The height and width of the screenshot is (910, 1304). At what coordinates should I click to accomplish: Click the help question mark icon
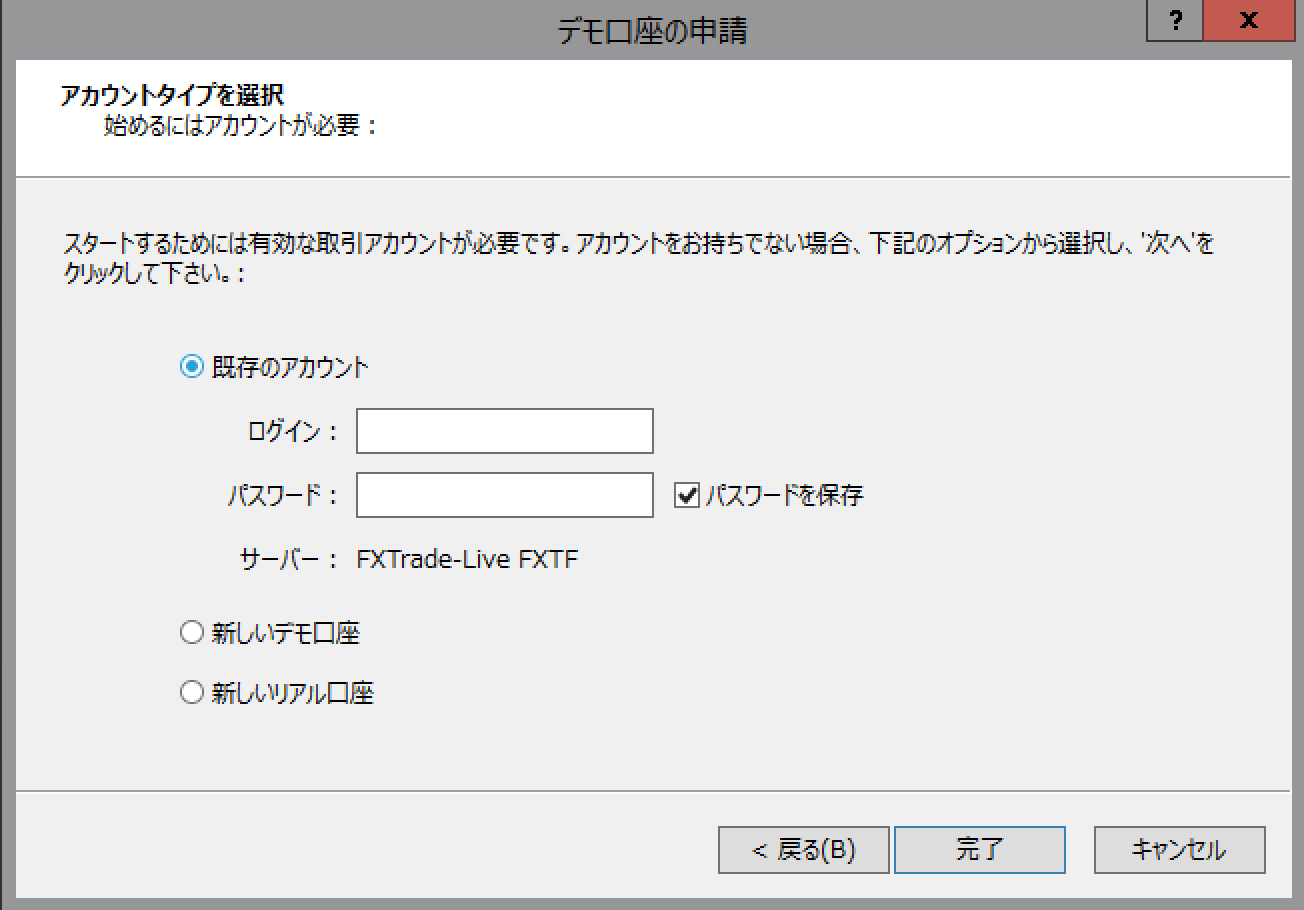[1174, 21]
